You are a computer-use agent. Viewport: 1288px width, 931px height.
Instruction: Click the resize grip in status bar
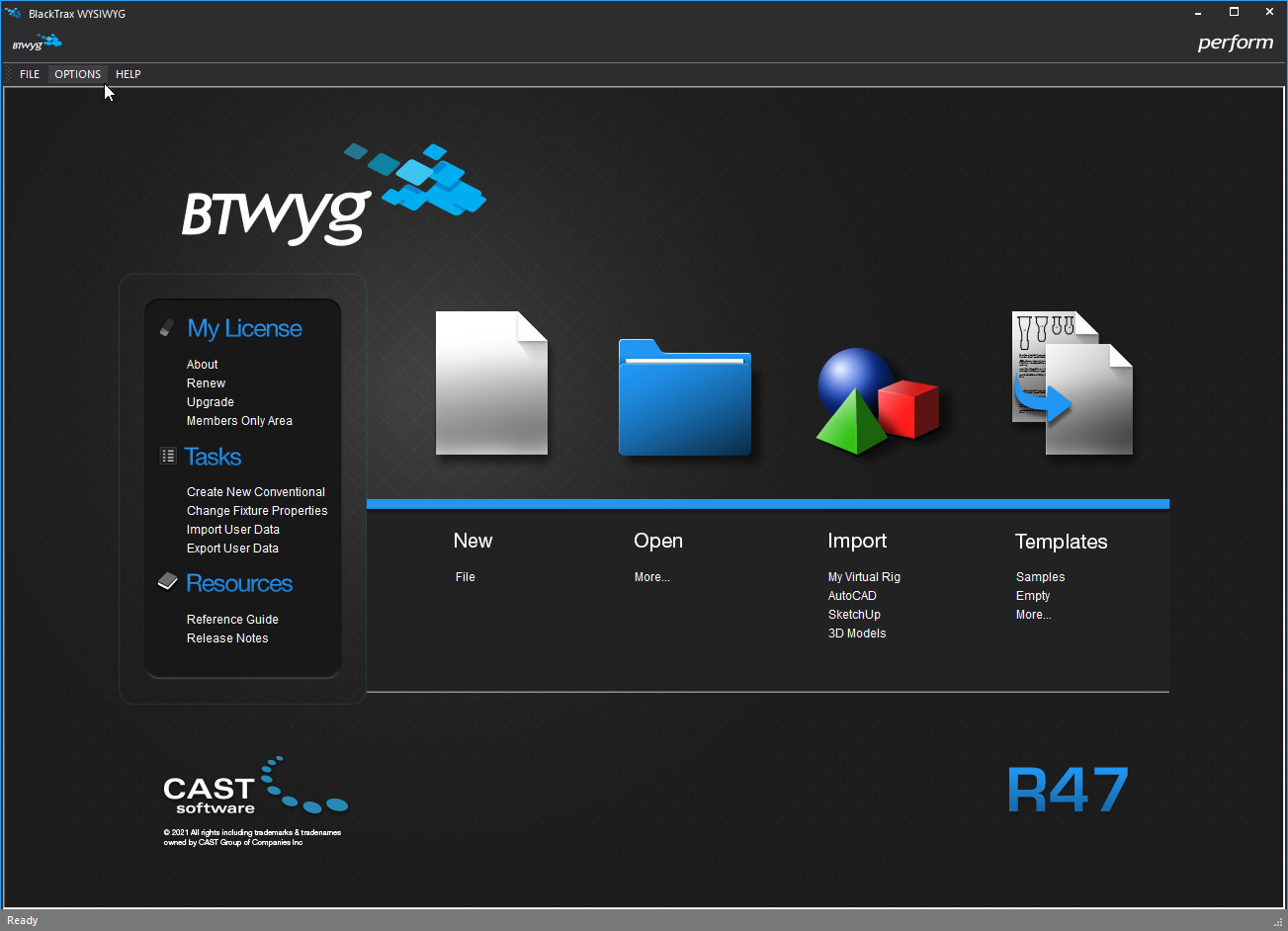[1277, 921]
